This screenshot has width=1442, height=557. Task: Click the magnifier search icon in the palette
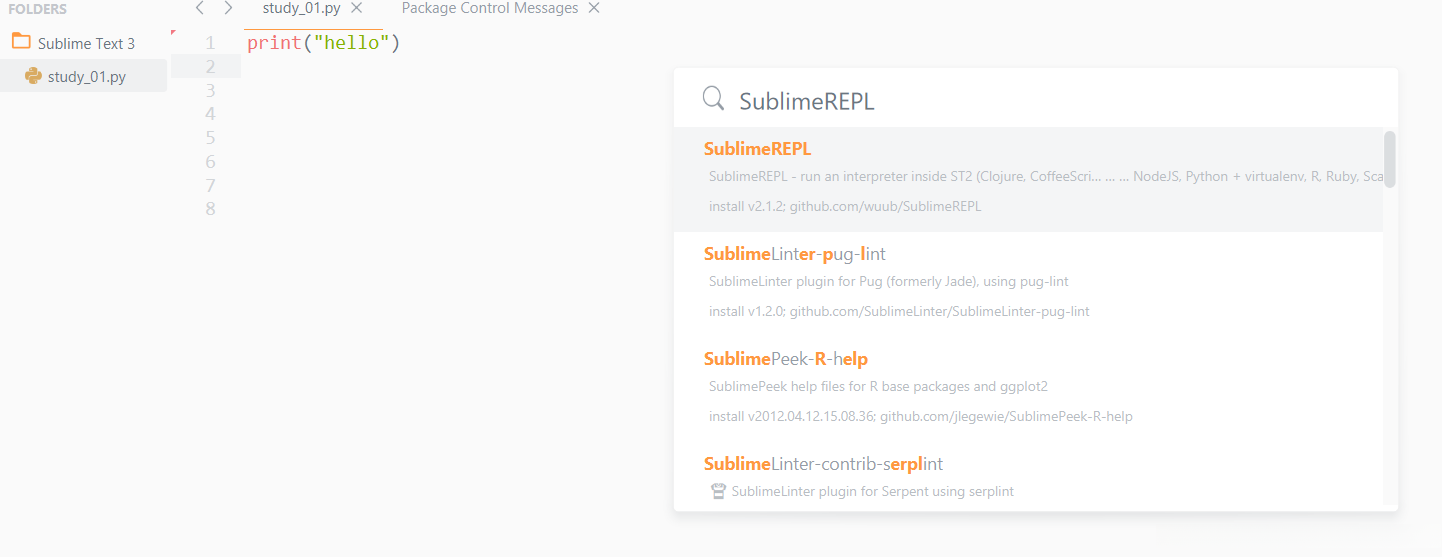[713, 98]
